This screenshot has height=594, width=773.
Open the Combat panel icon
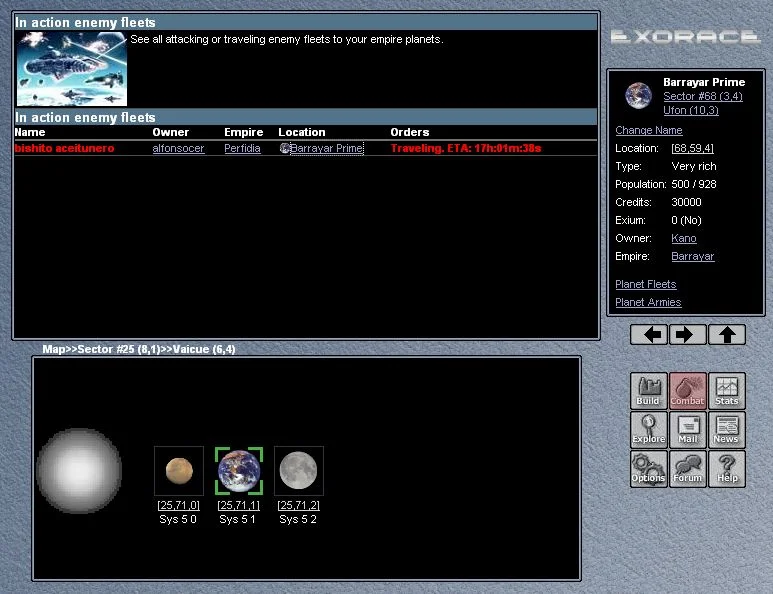(x=687, y=391)
